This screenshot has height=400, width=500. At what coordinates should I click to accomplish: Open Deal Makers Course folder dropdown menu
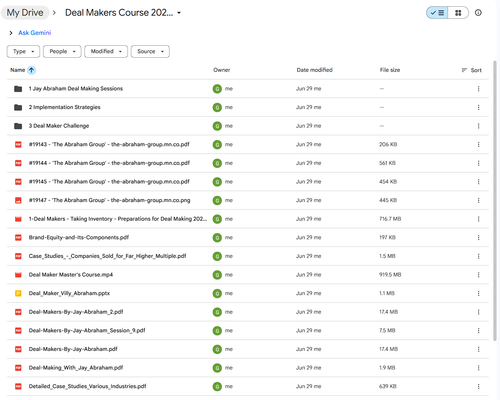(179, 13)
